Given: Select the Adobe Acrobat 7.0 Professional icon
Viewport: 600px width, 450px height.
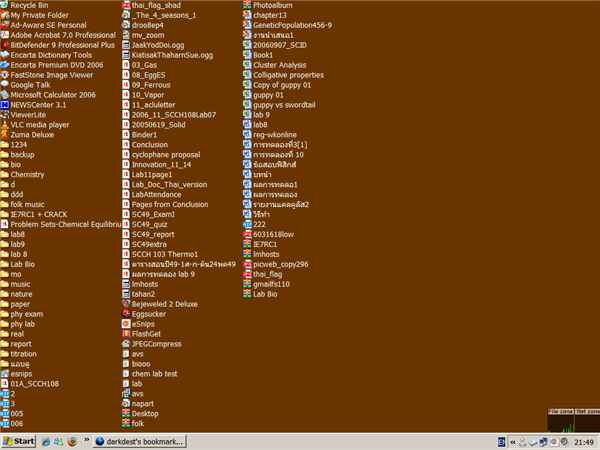Looking at the screenshot, I should point(58,35).
